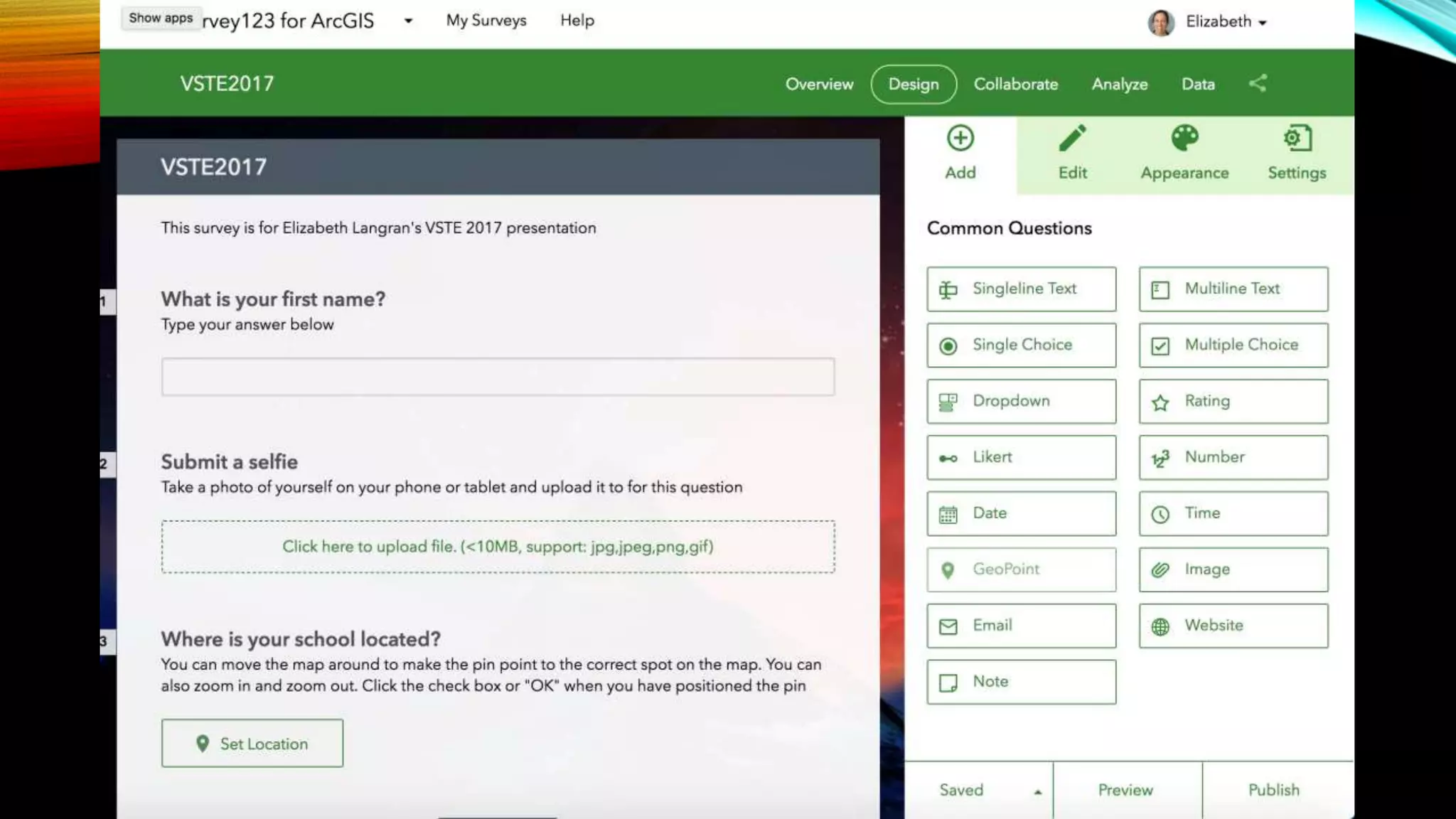Add a Single Choice question

[x=1021, y=345]
